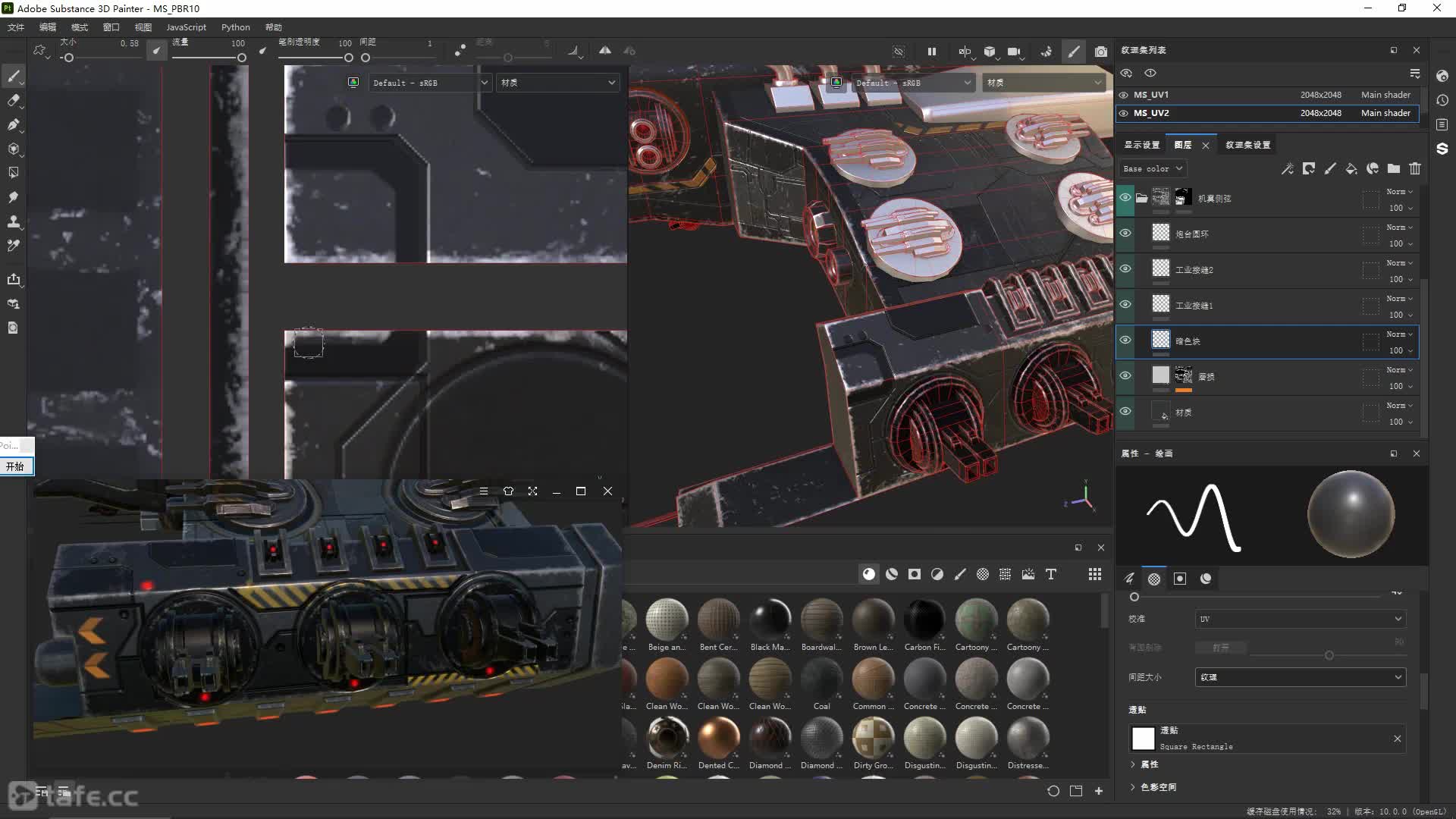
Task: Switch to 3D-only view cube icon
Action: (x=990, y=52)
